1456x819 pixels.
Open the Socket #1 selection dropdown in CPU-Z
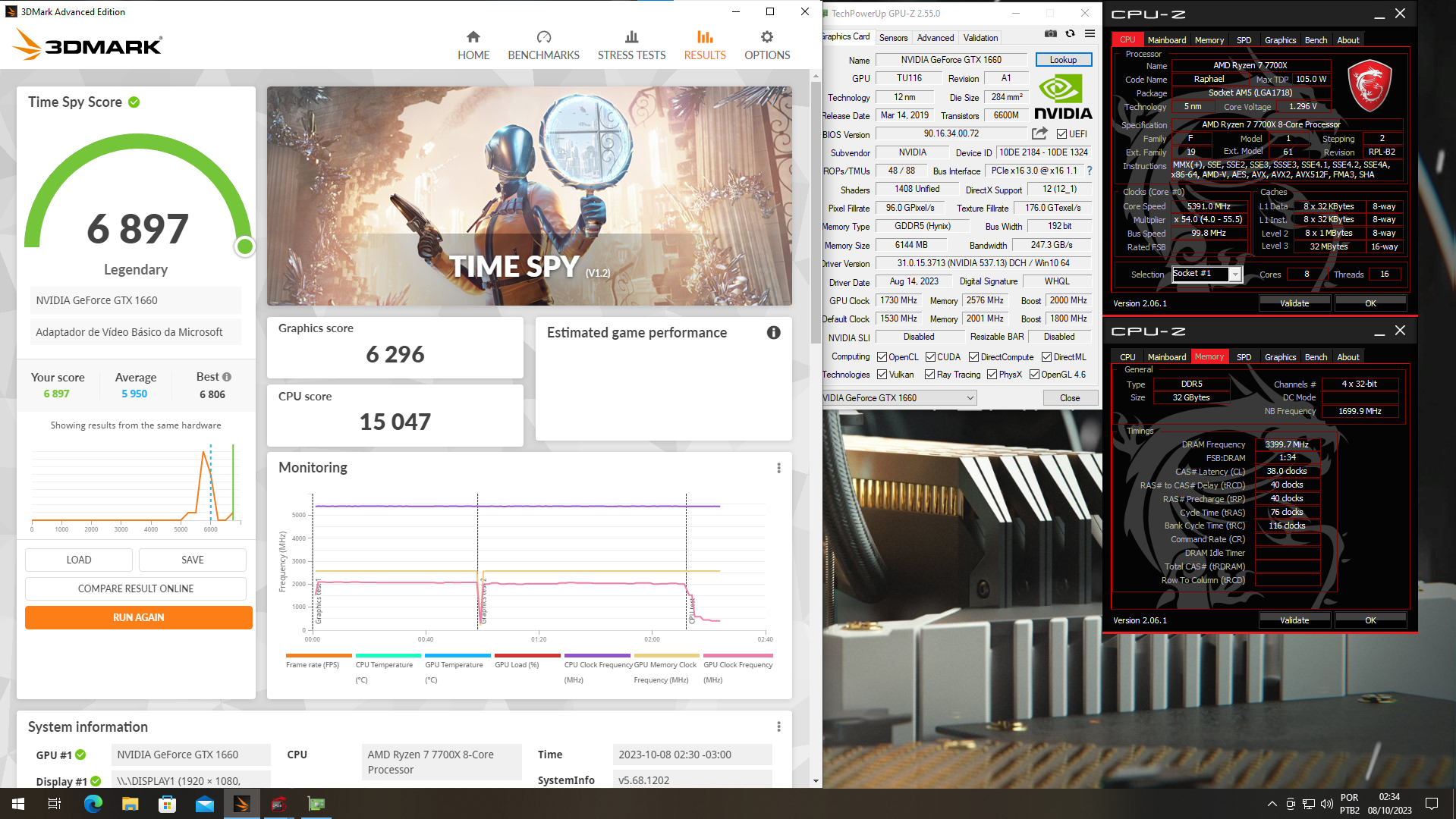point(1207,274)
